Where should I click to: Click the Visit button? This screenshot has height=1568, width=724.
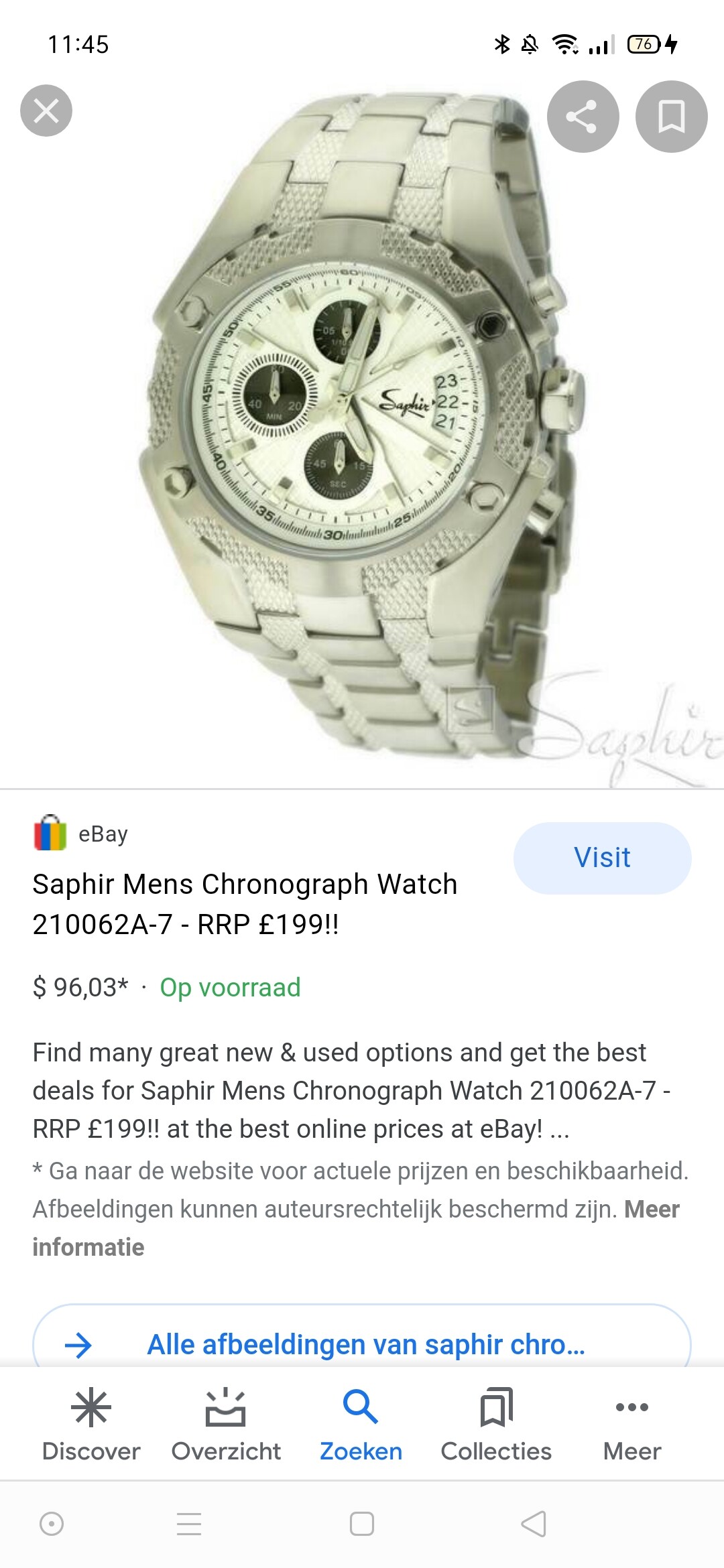tap(602, 858)
